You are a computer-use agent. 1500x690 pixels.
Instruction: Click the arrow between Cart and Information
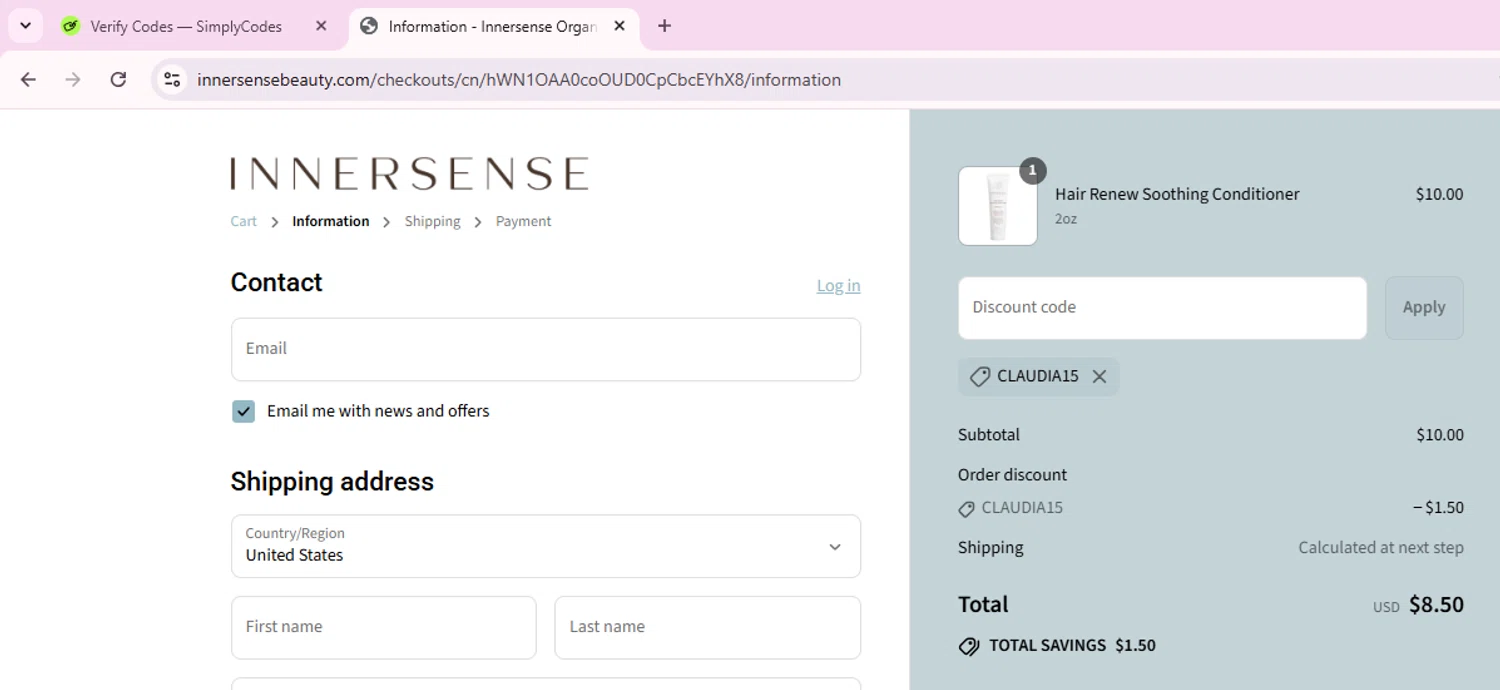(x=275, y=222)
